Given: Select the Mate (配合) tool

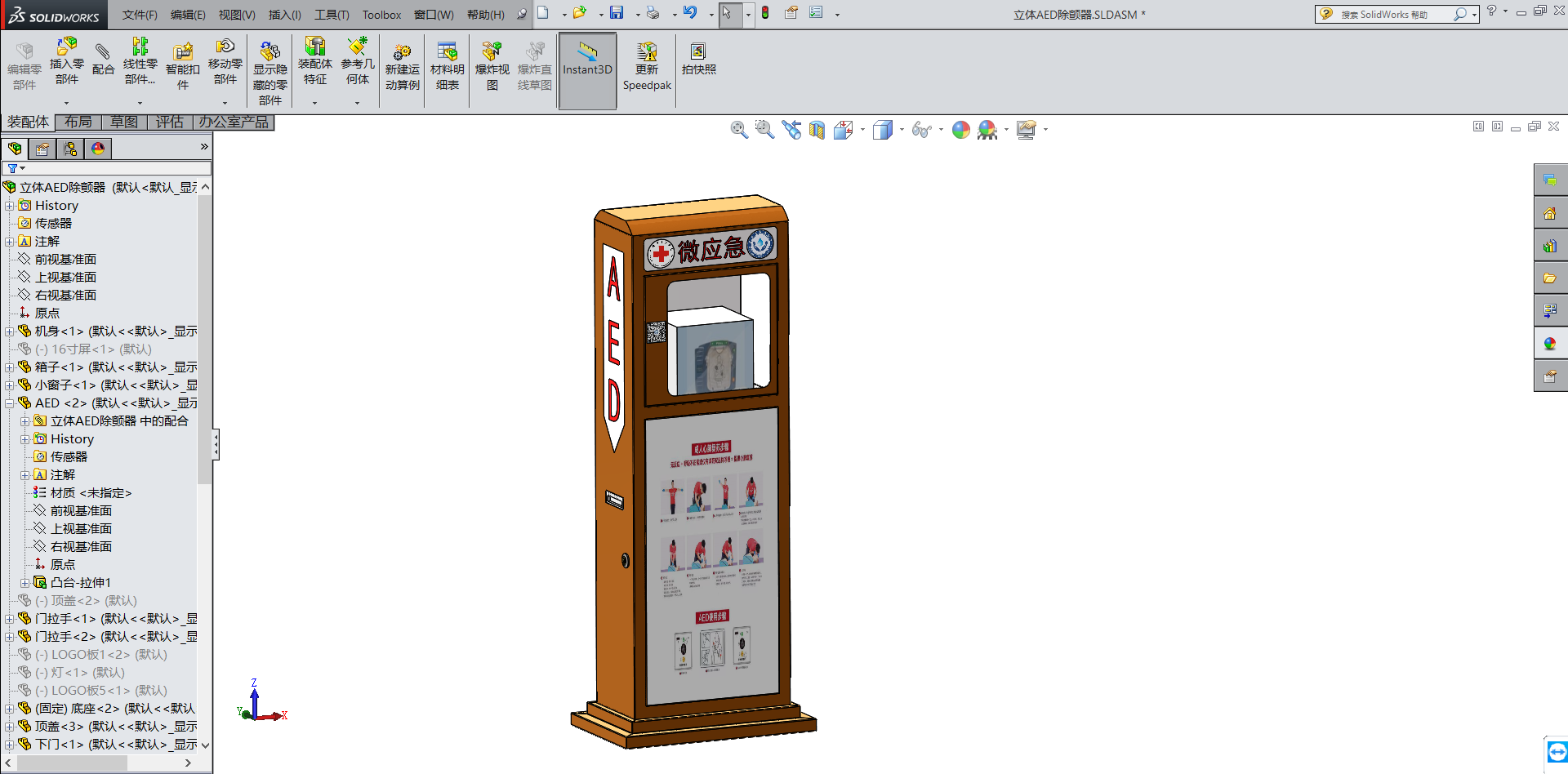Looking at the screenshot, I should 103,57.
